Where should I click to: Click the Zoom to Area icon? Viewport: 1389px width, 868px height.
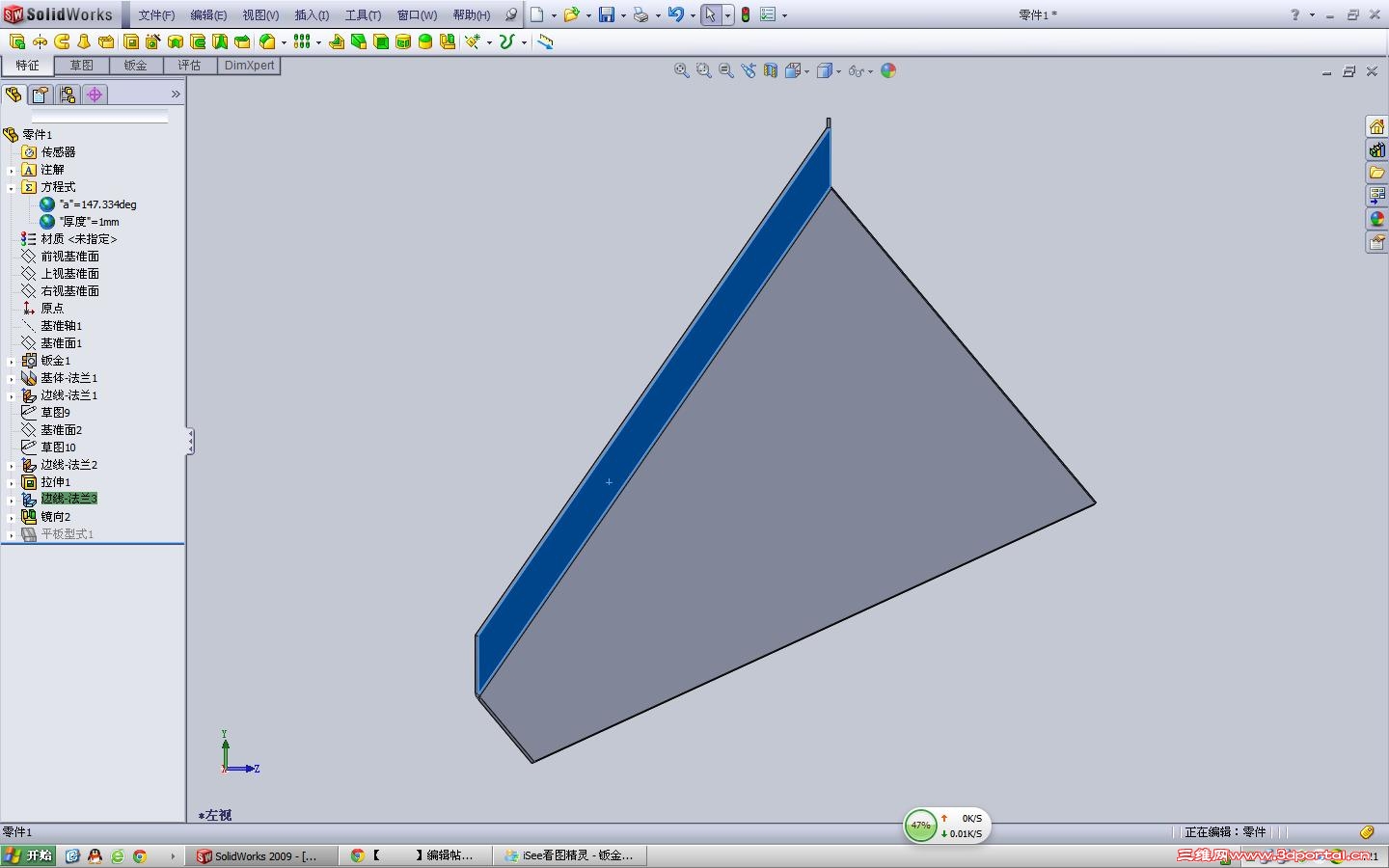(703, 70)
